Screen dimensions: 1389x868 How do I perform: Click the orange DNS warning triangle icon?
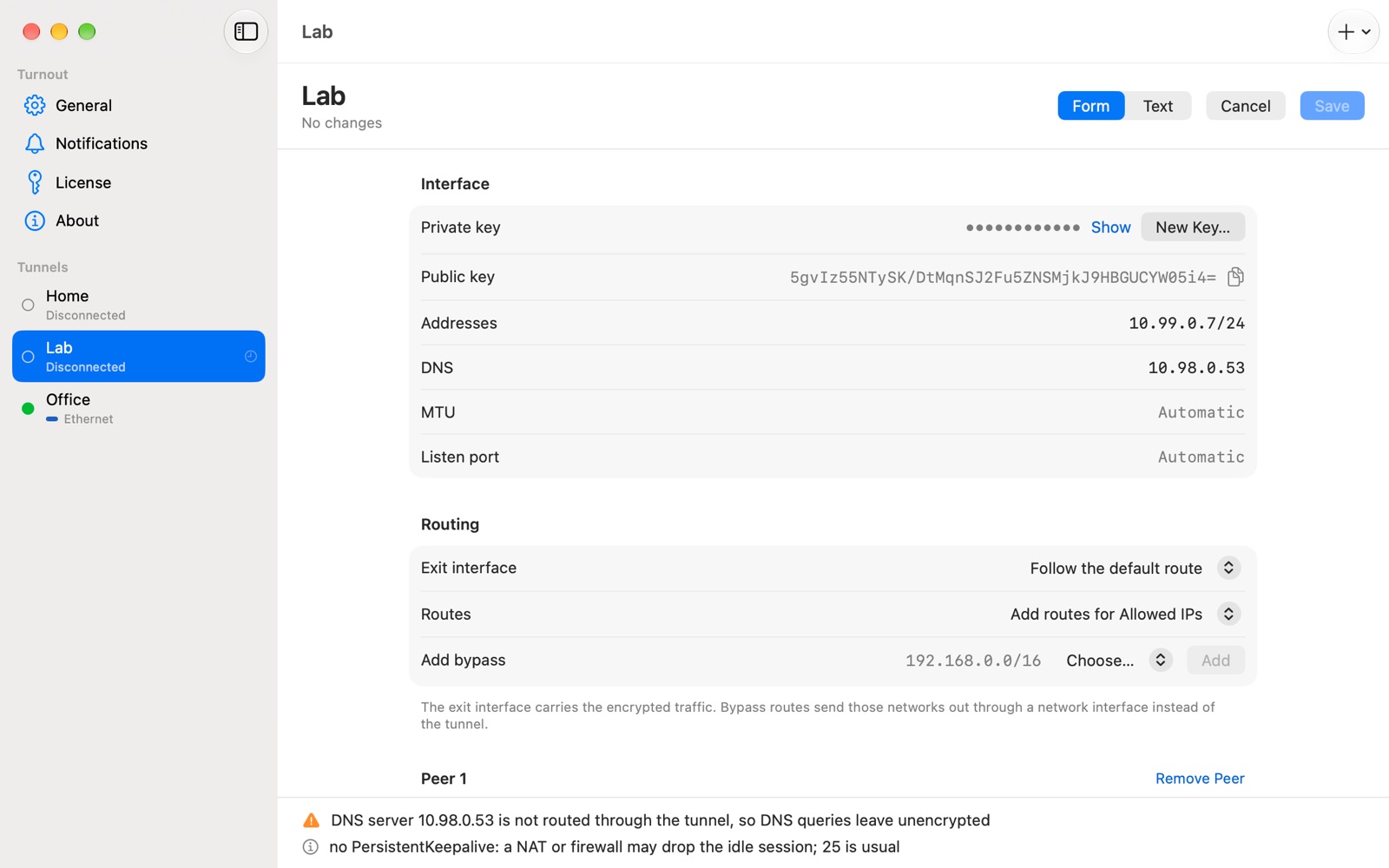(x=311, y=820)
